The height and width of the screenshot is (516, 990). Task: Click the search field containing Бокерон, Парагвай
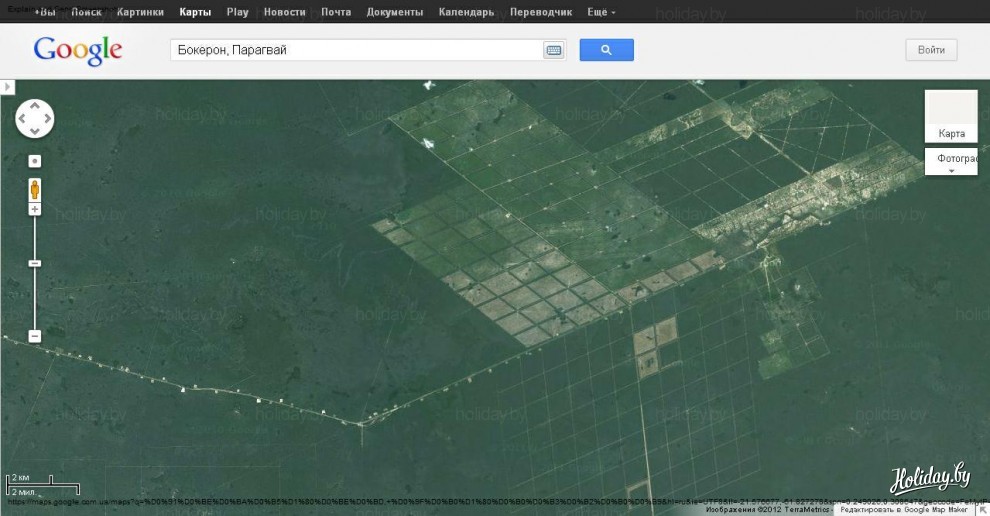(355, 50)
